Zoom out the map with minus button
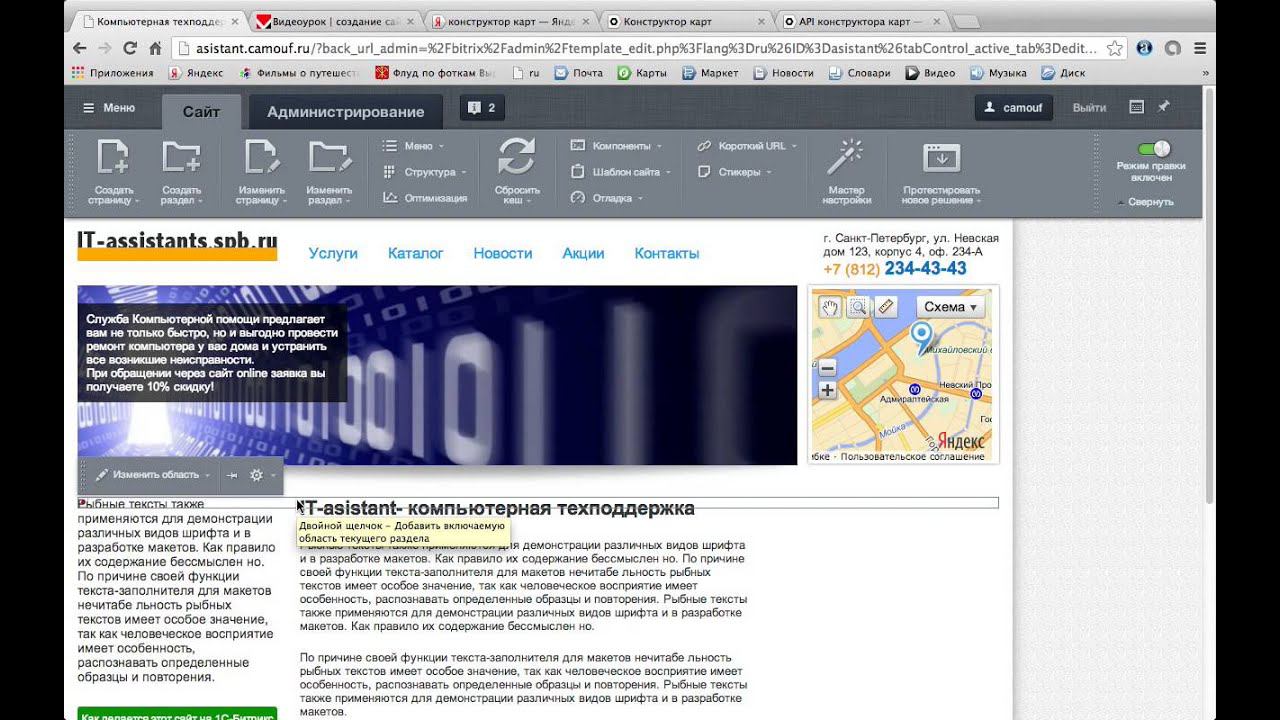This screenshot has height=720, width=1280. (x=827, y=368)
